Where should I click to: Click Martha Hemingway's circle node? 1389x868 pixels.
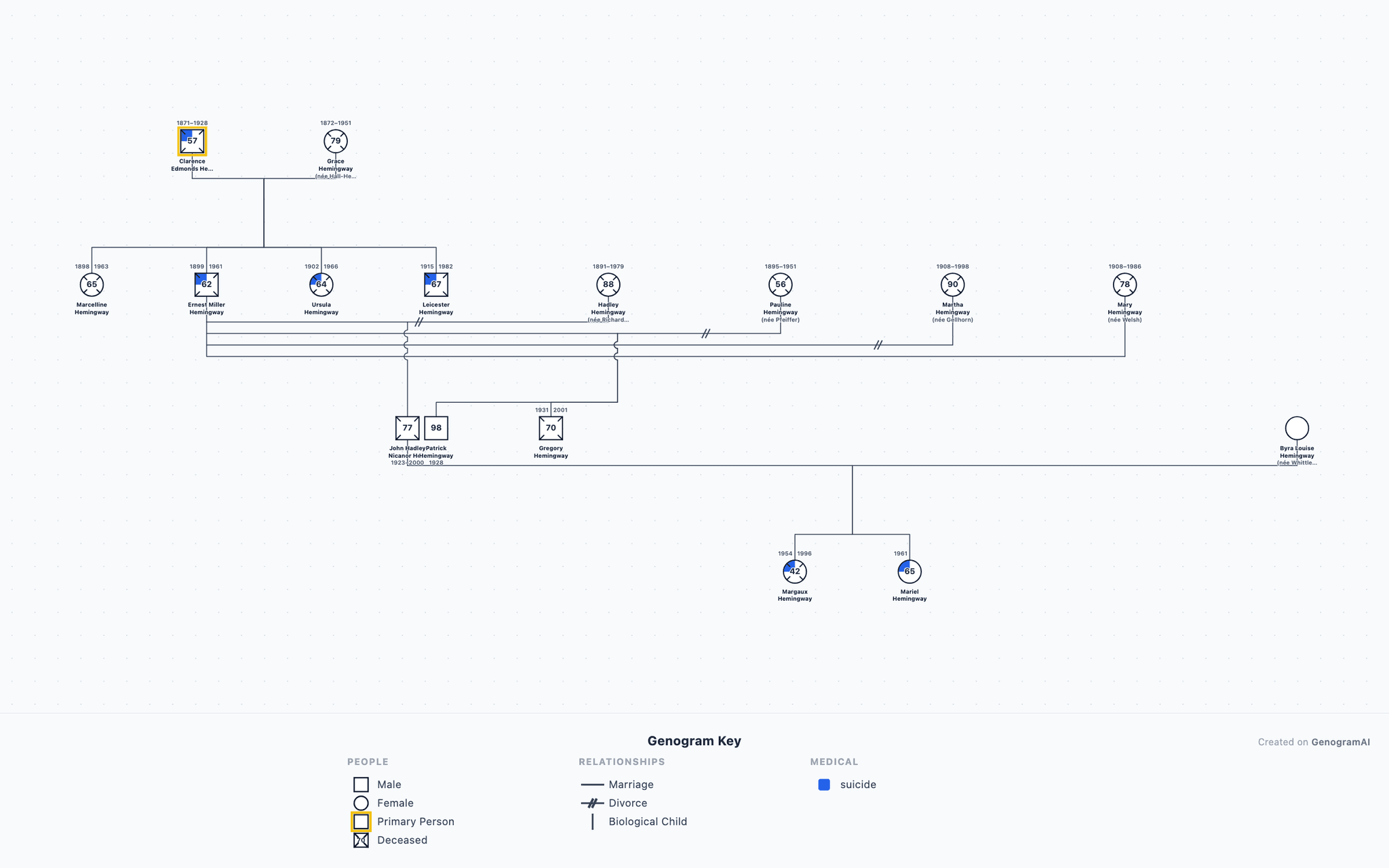coord(953,285)
